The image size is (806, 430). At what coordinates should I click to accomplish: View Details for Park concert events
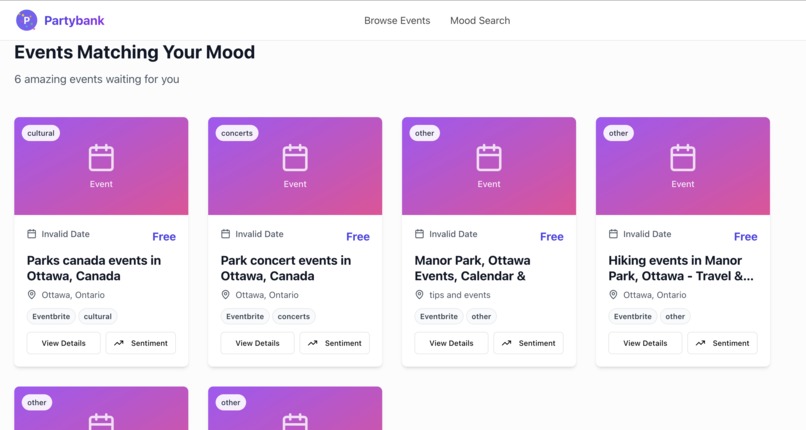coord(258,343)
